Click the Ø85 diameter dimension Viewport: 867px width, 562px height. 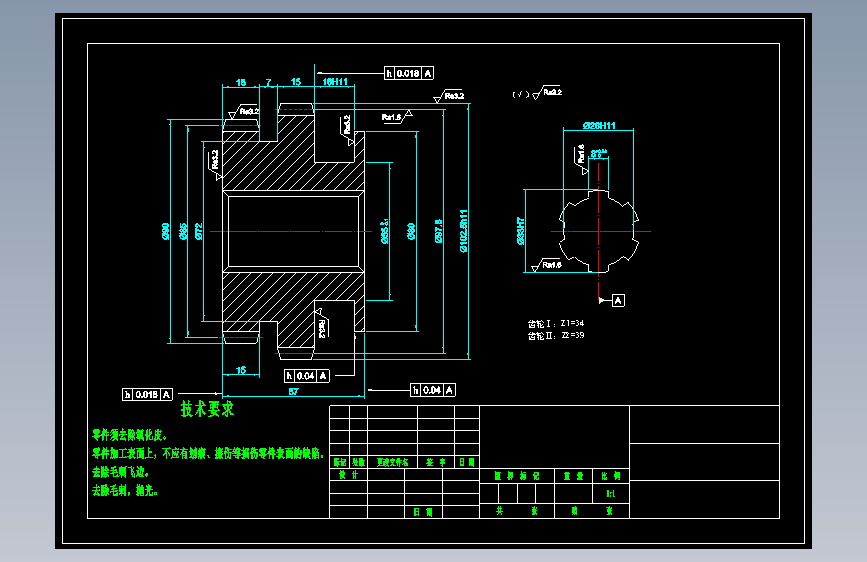[184, 231]
